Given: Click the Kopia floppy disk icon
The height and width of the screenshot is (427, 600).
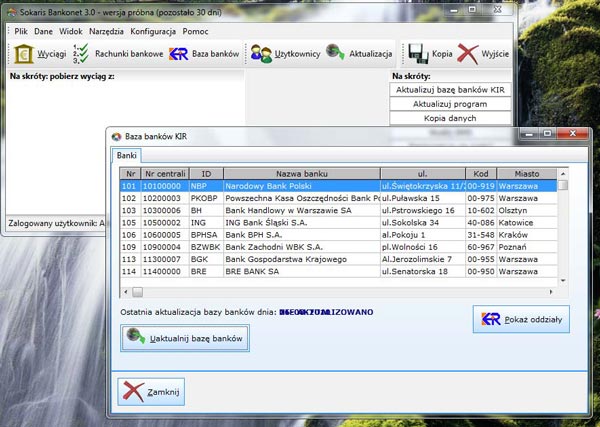Looking at the screenshot, I should click(x=418, y=54).
